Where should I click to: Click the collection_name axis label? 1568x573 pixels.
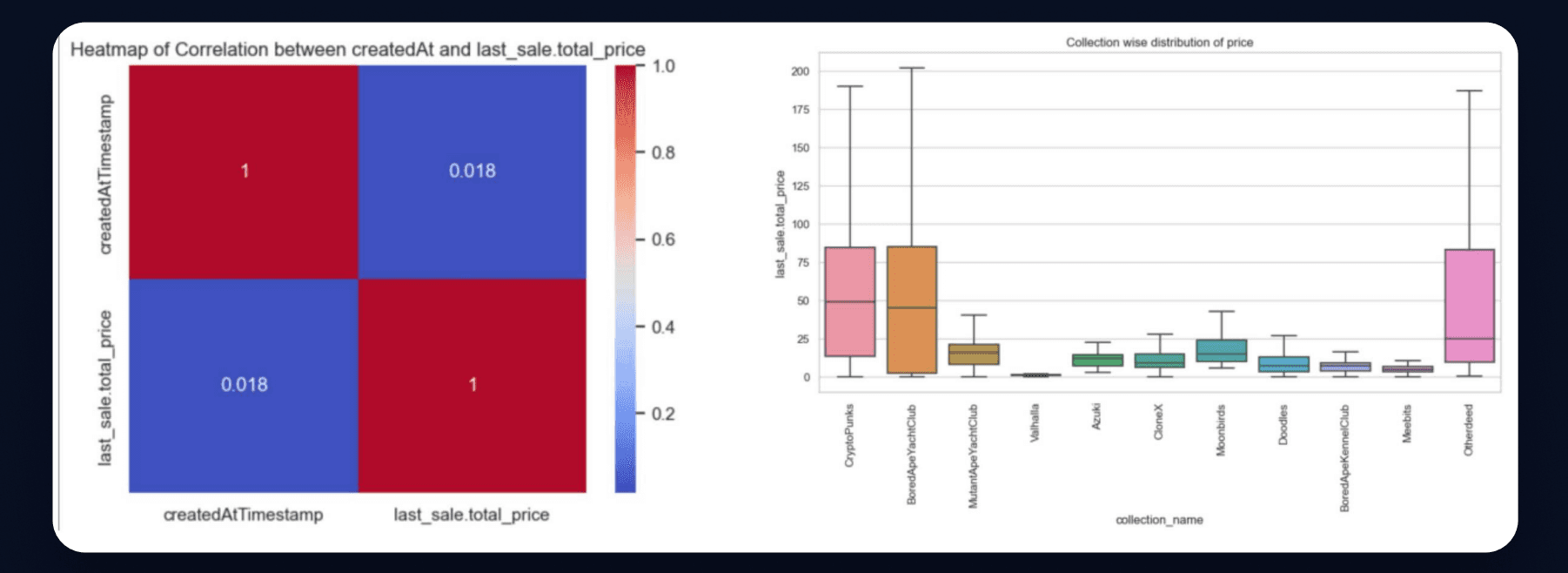1159,520
